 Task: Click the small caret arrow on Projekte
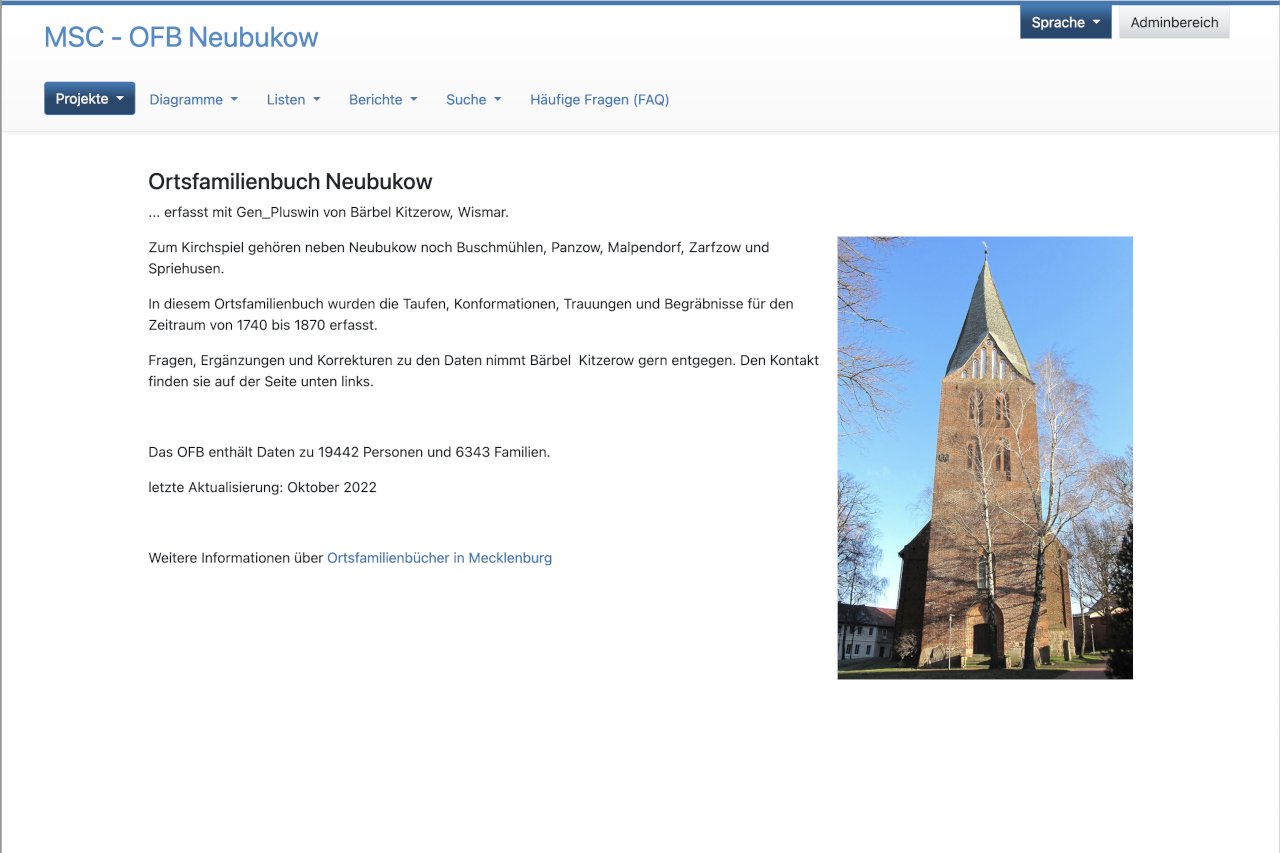click(x=120, y=99)
